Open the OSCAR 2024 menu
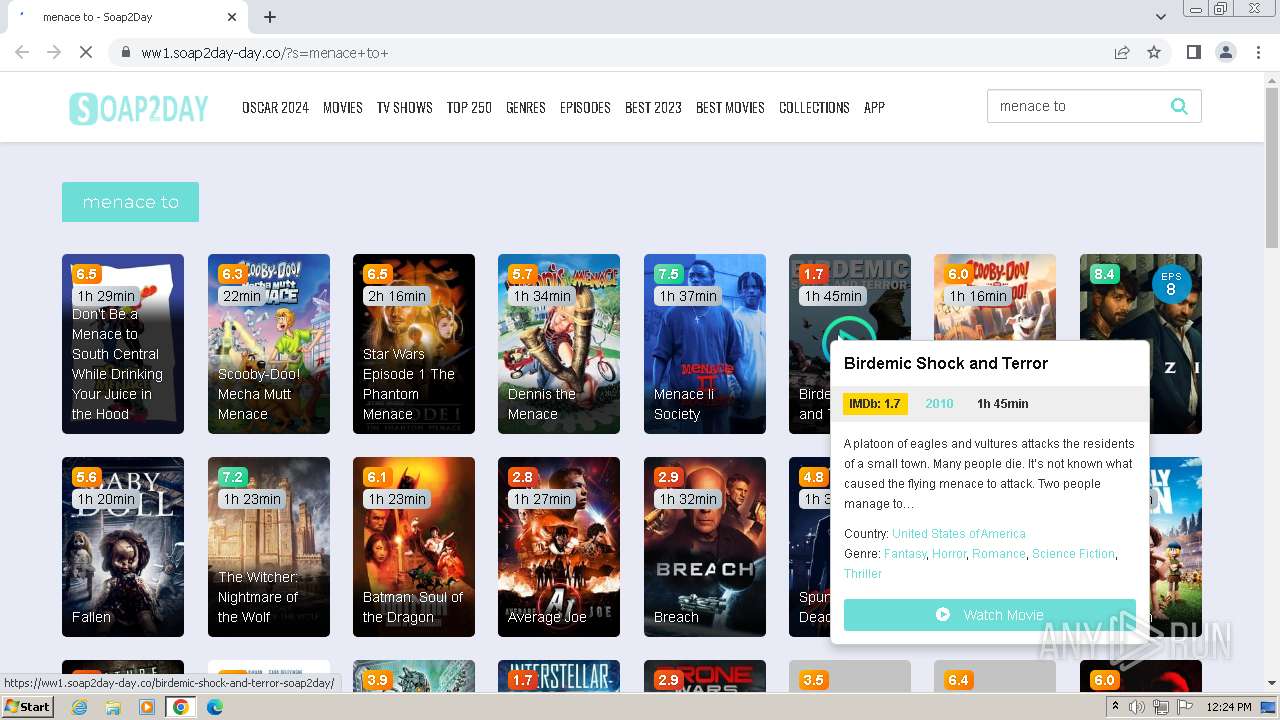 [275, 107]
